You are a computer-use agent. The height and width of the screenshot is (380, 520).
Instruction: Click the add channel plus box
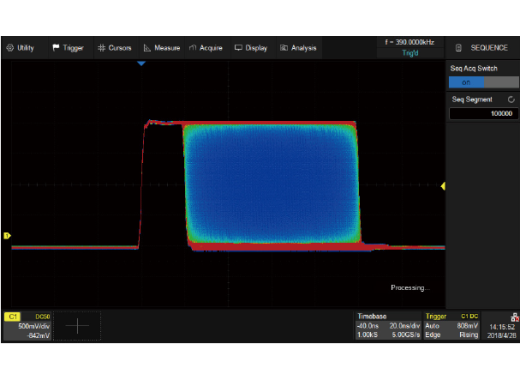click(x=77, y=326)
